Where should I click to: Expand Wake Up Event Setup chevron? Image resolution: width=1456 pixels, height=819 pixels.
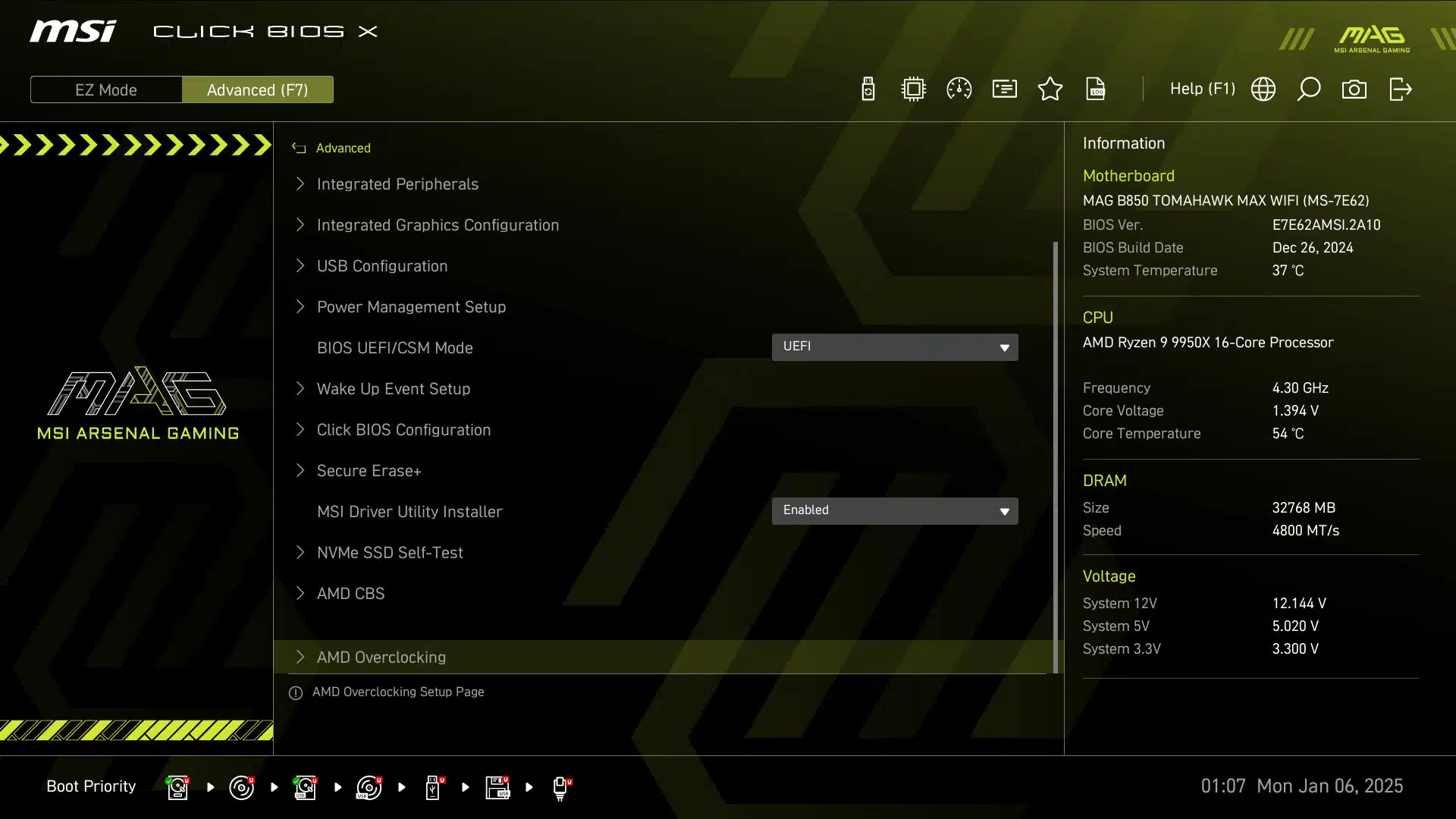click(x=300, y=388)
